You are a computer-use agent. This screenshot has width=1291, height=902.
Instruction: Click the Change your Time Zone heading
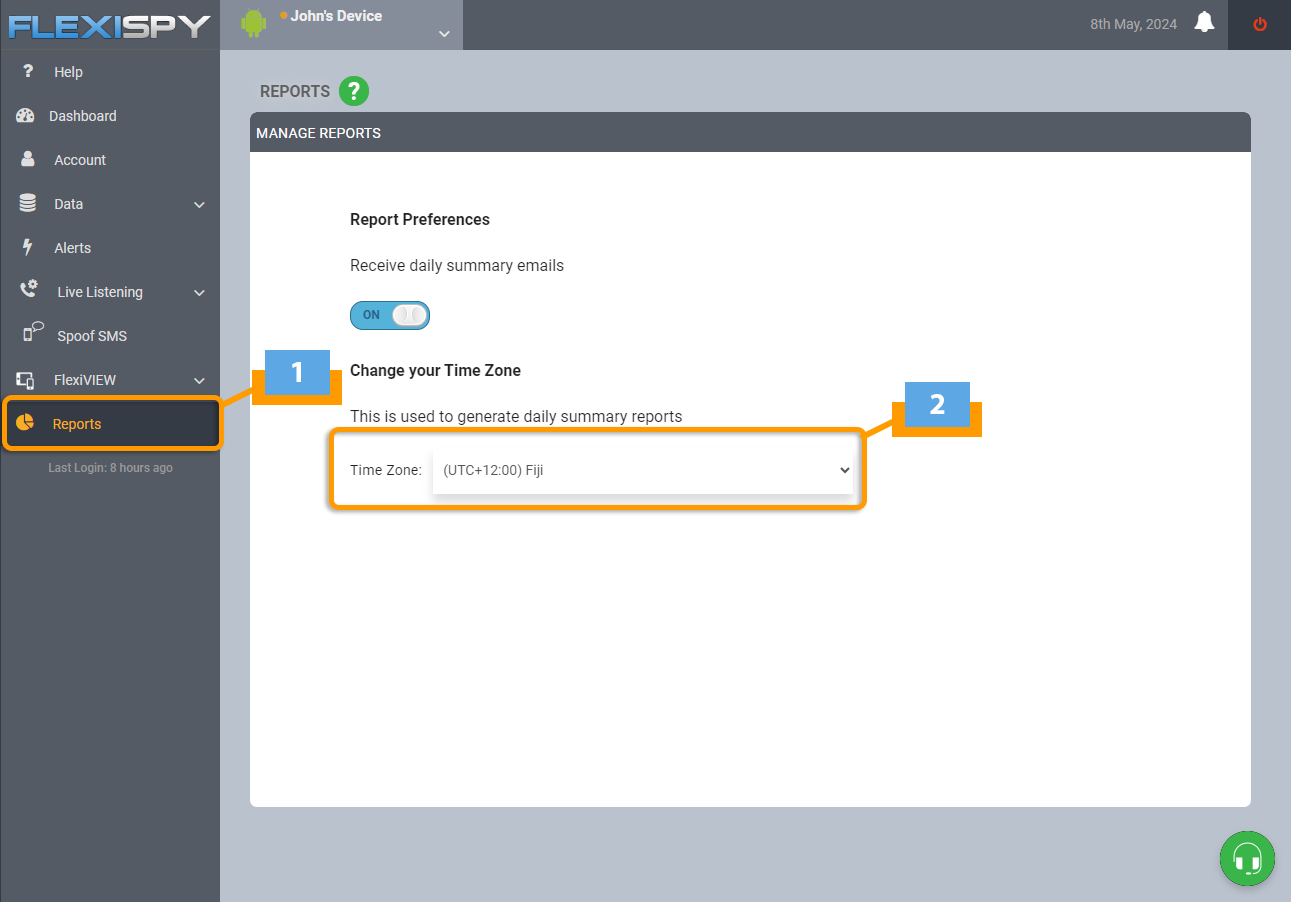pos(435,370)
